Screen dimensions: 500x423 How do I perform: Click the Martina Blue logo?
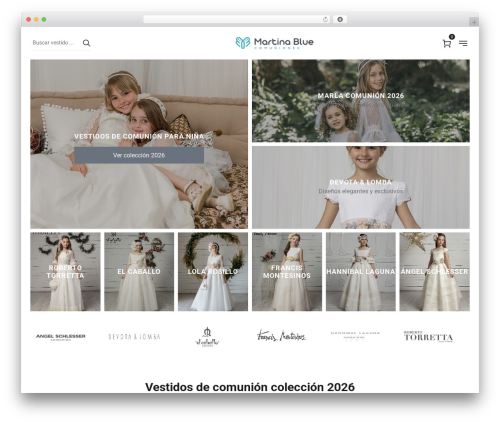(x=274, y=43)
